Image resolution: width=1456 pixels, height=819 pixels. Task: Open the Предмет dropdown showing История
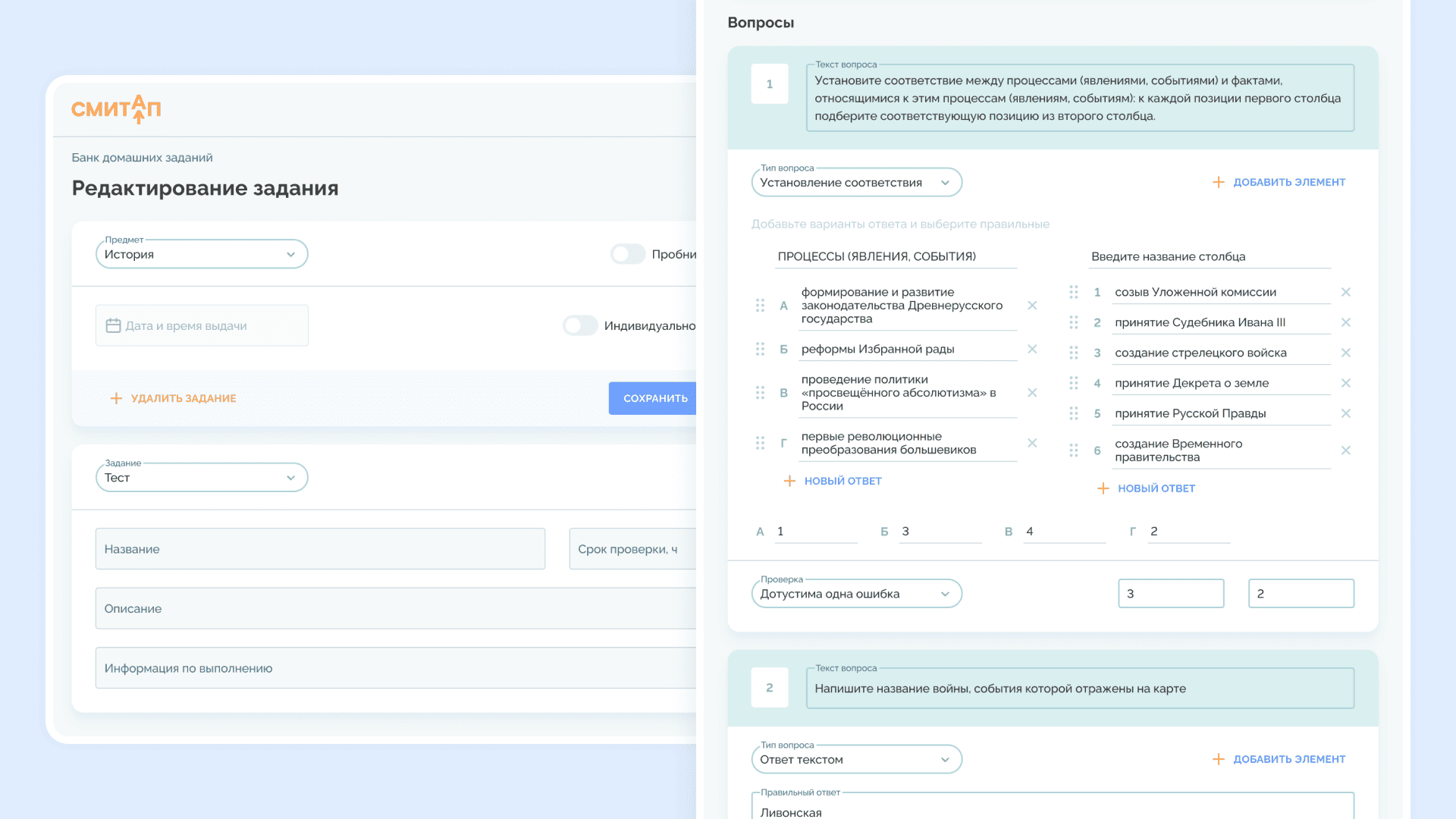[202, 254]
